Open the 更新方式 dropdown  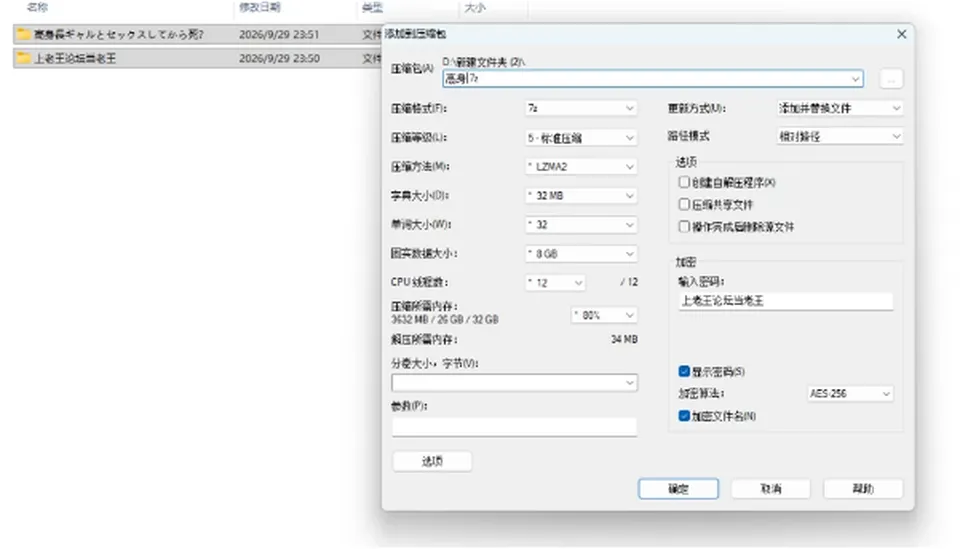(839, 108)
